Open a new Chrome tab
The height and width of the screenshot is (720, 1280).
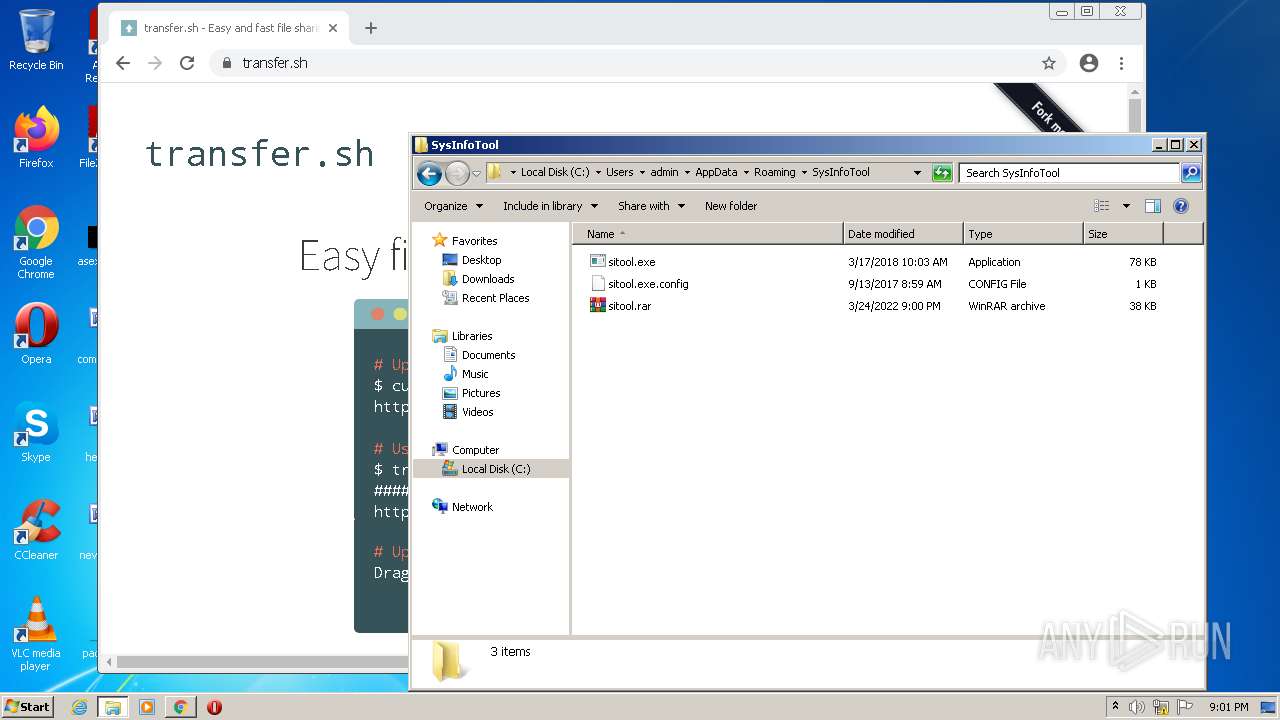pyautogui.click(x=371, y=28)
